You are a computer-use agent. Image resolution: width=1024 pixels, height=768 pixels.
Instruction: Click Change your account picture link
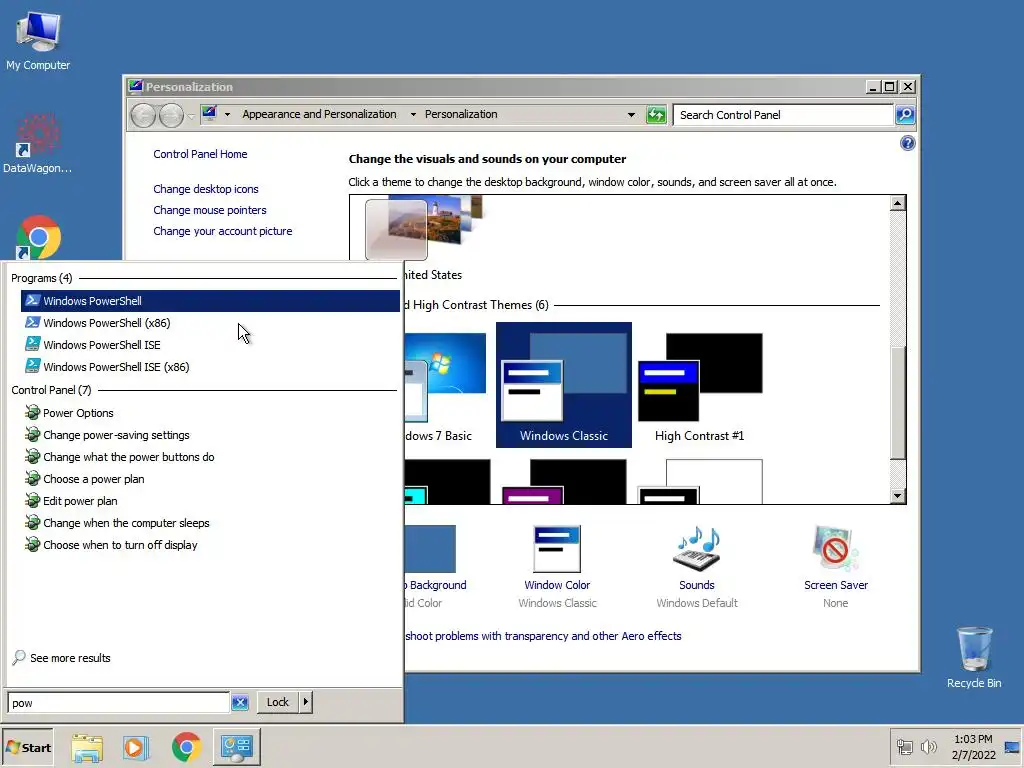(x=223, y=231)
